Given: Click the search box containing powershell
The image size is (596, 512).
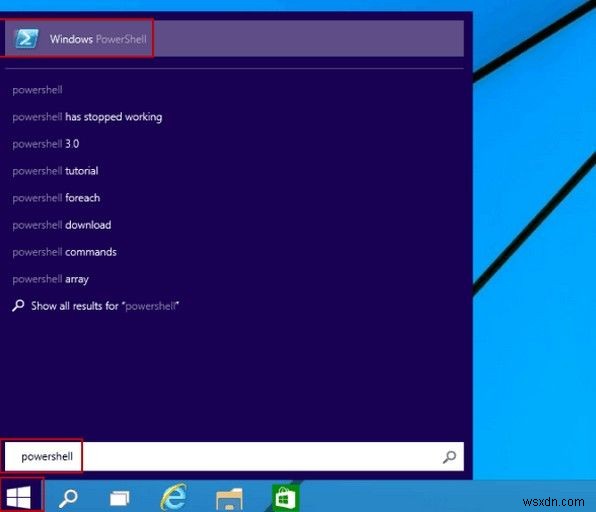Looking at the screenshot, I should [x=234, y=456].
